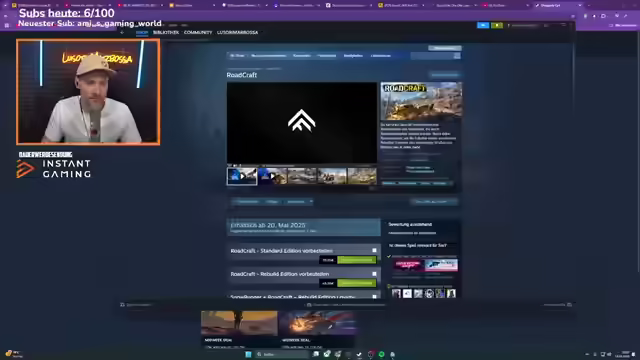Click platform icon on SnowRunner bundle row
Viewport: 640px width, 360px height.
pos(374,297)
